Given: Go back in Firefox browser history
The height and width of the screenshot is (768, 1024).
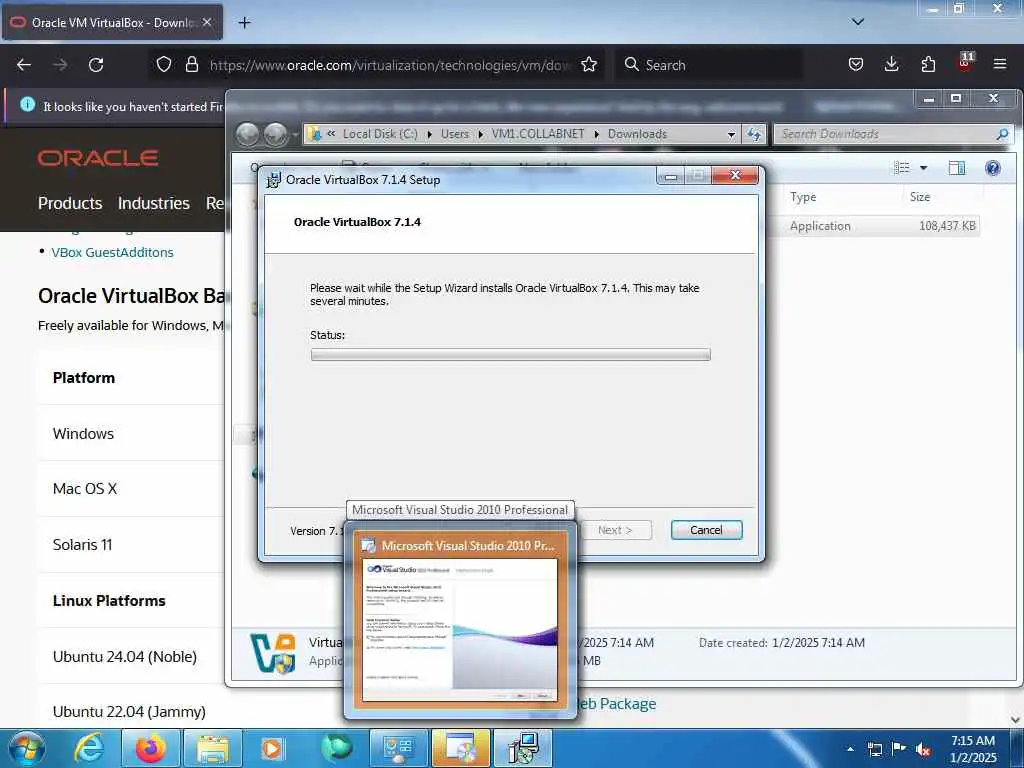Looking at the screenshot, I should point(24,65).
